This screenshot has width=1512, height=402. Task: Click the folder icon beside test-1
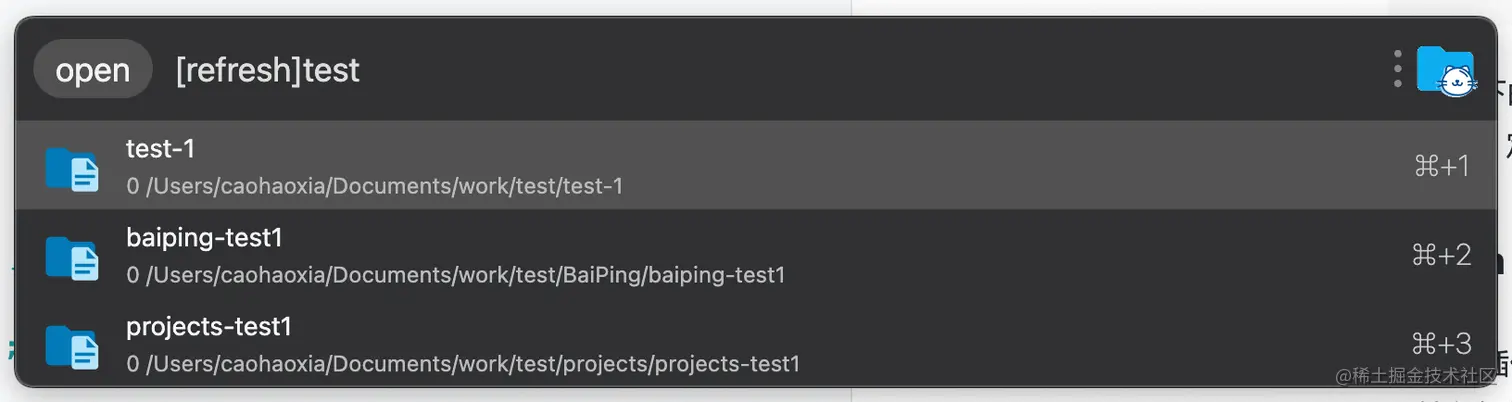pyautogui.click(x=72, y=169)
